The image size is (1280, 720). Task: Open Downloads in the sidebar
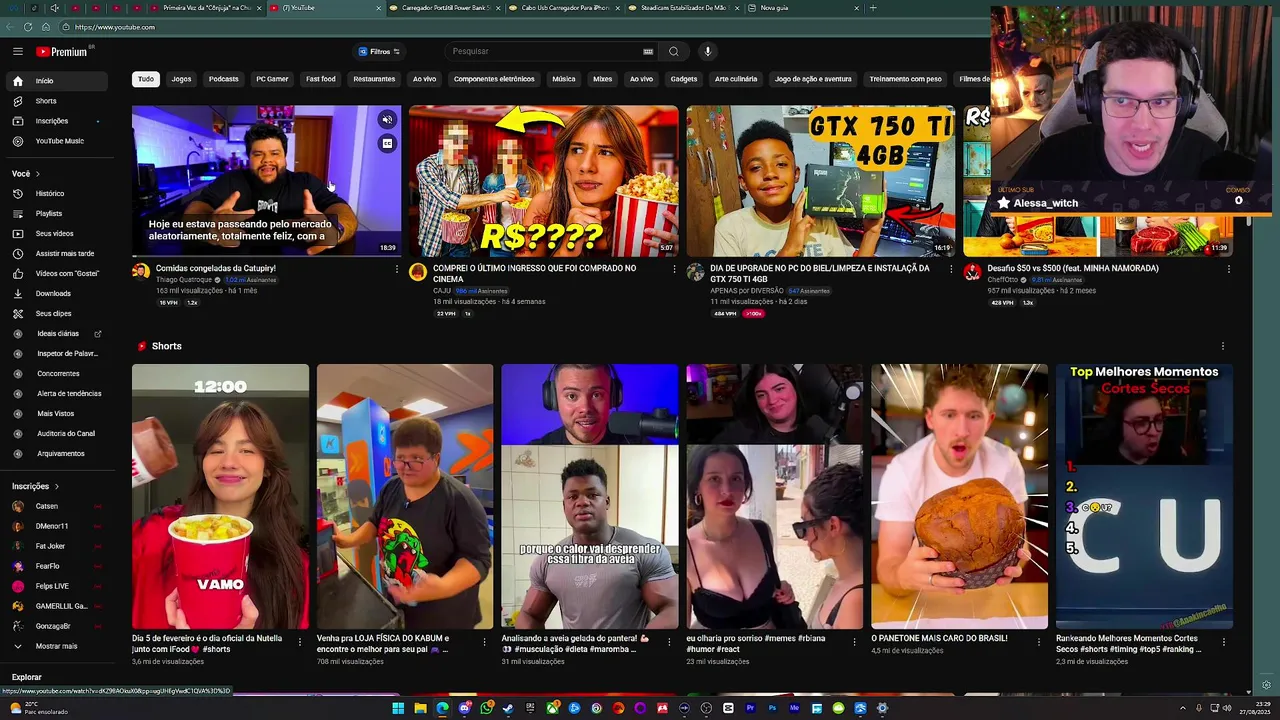(56, 293)
